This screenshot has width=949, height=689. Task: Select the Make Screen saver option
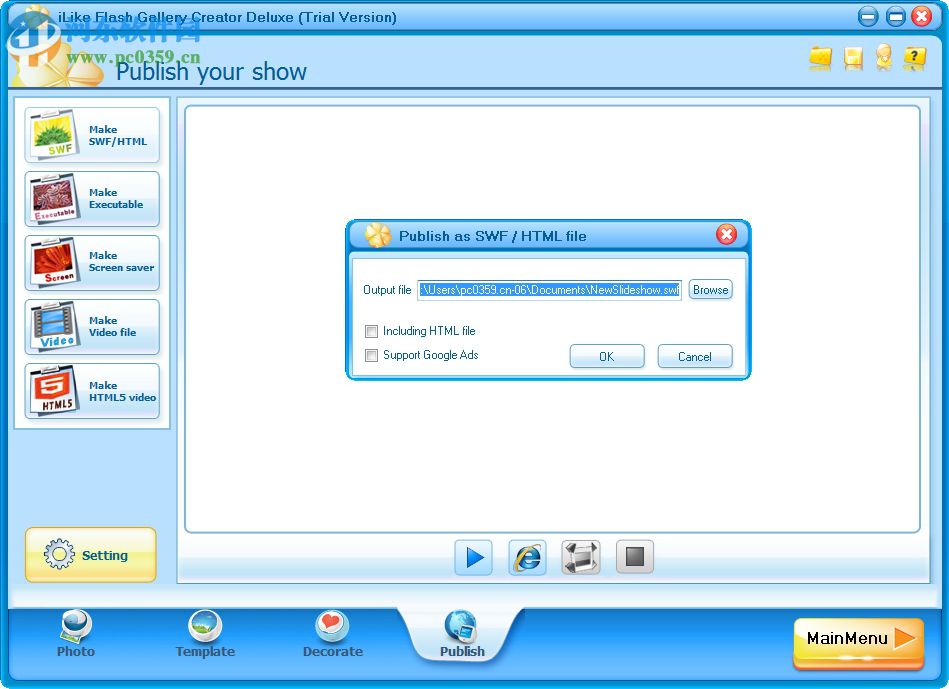[x=92, y=262]
